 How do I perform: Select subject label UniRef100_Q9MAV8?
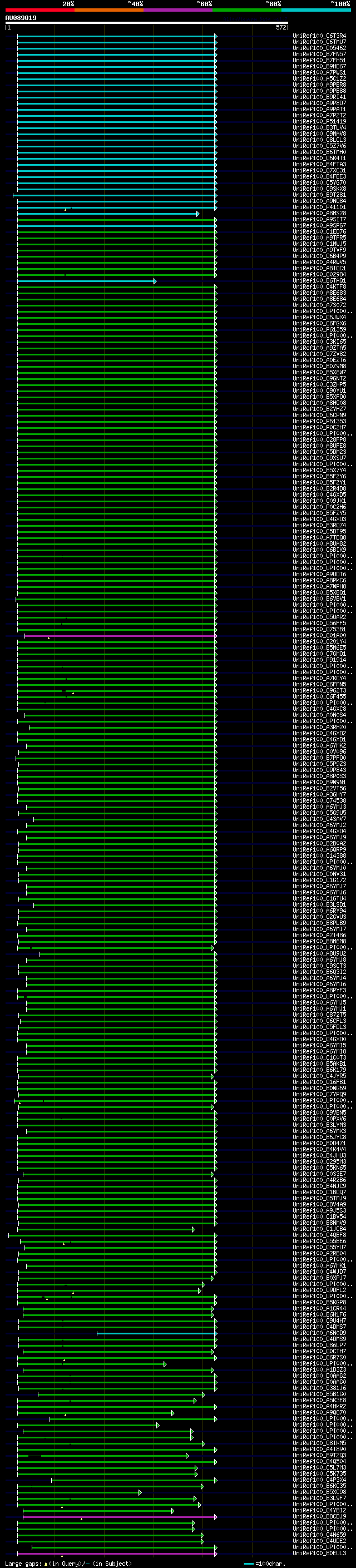pyautogui.click(x=319, y=134)
